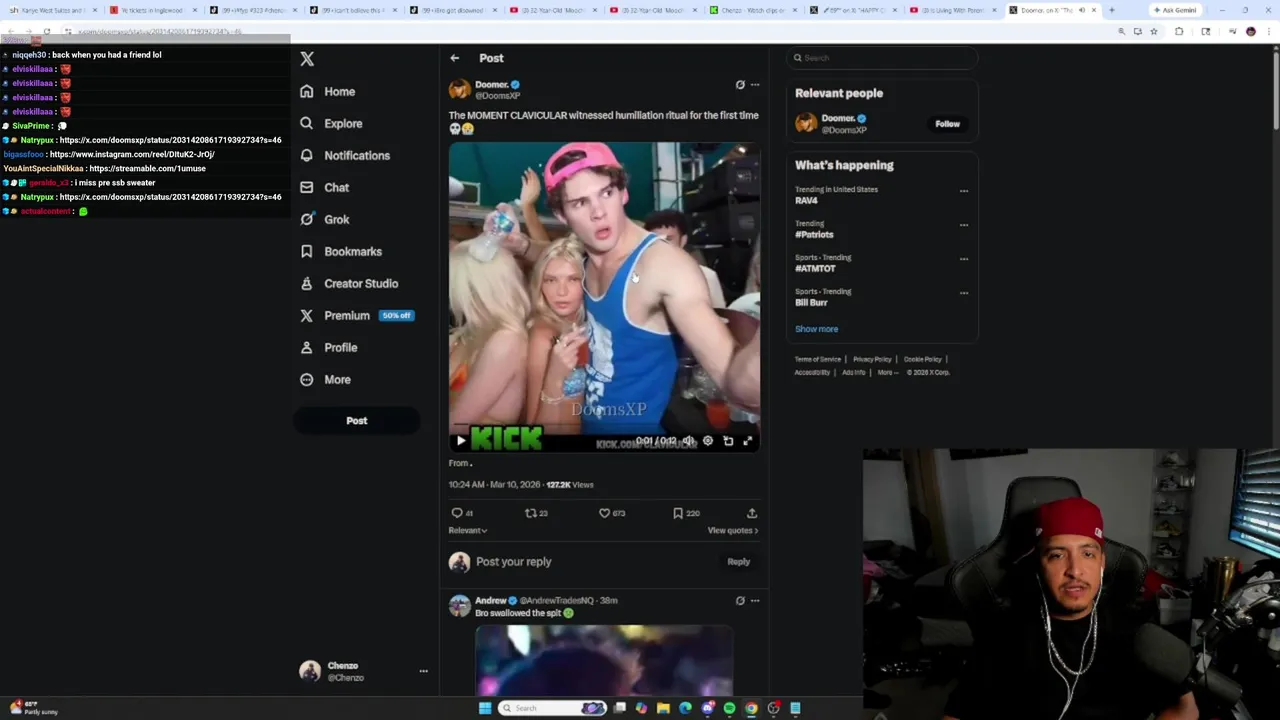Mute the video's volume
The width and height of the screenshot is (1280, 720).
click(x=687, y=440)
